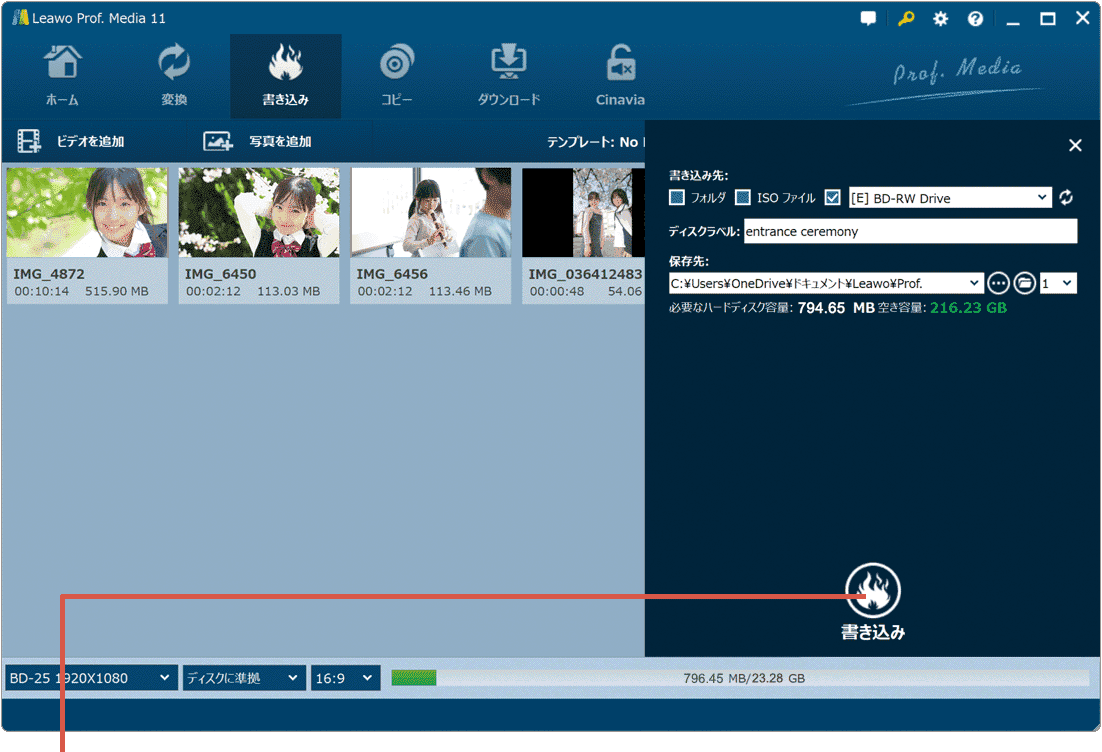1102x752 pixels.
Task: Click the key registration icon
Action: coord(906,19)
